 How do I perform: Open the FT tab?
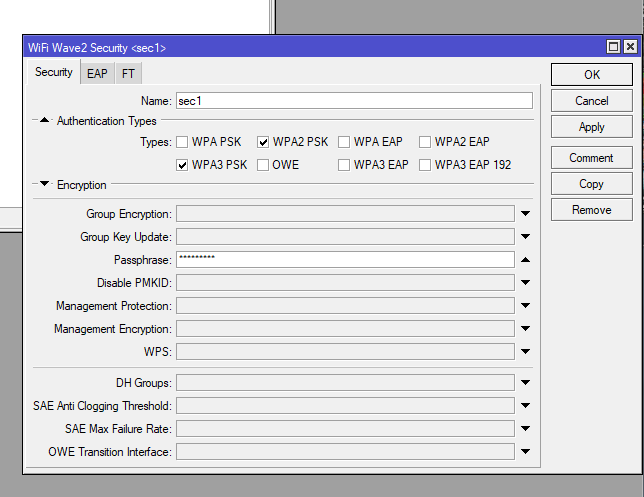coord(128,74)
